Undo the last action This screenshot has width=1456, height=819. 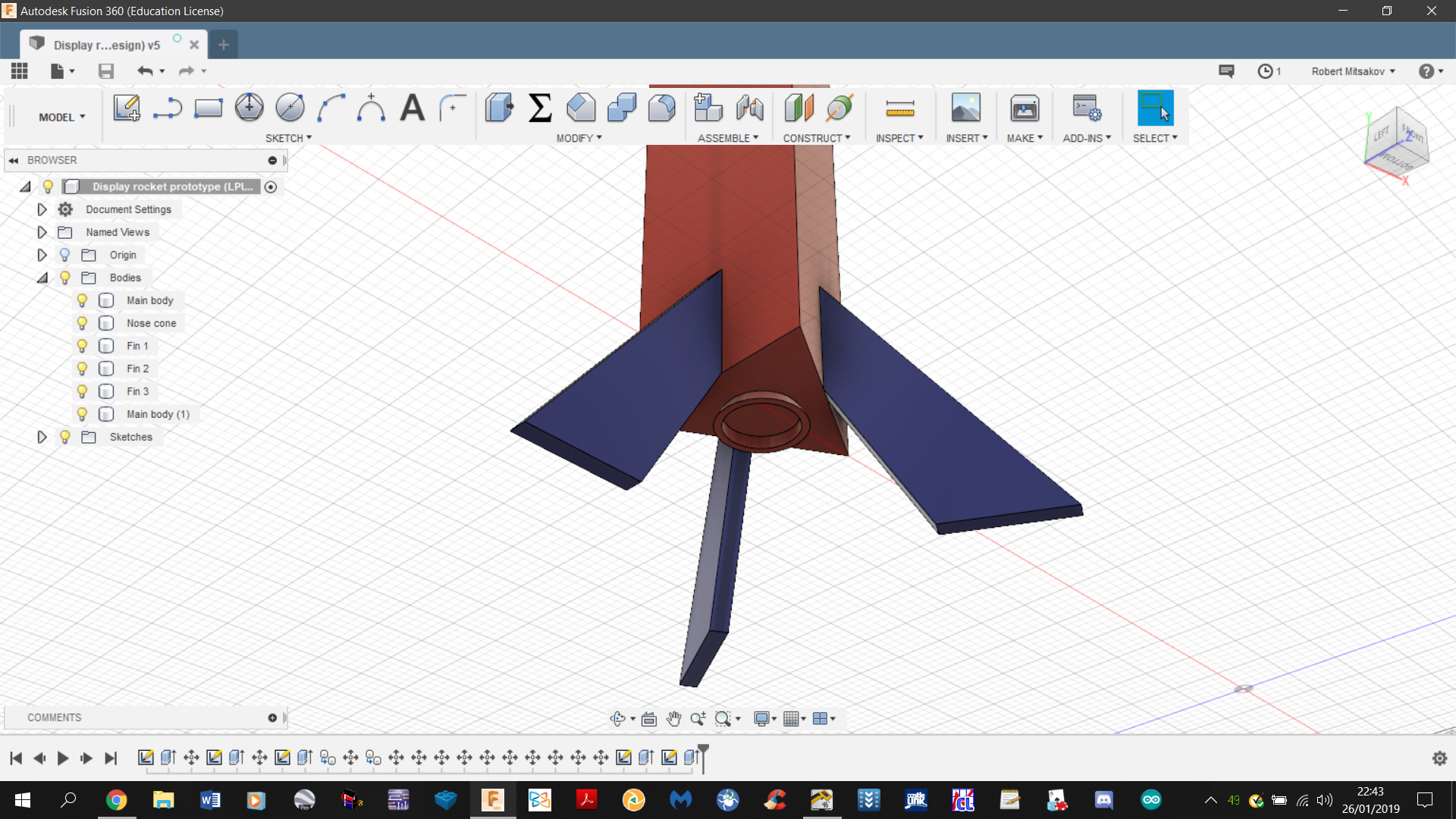point(145,71)
